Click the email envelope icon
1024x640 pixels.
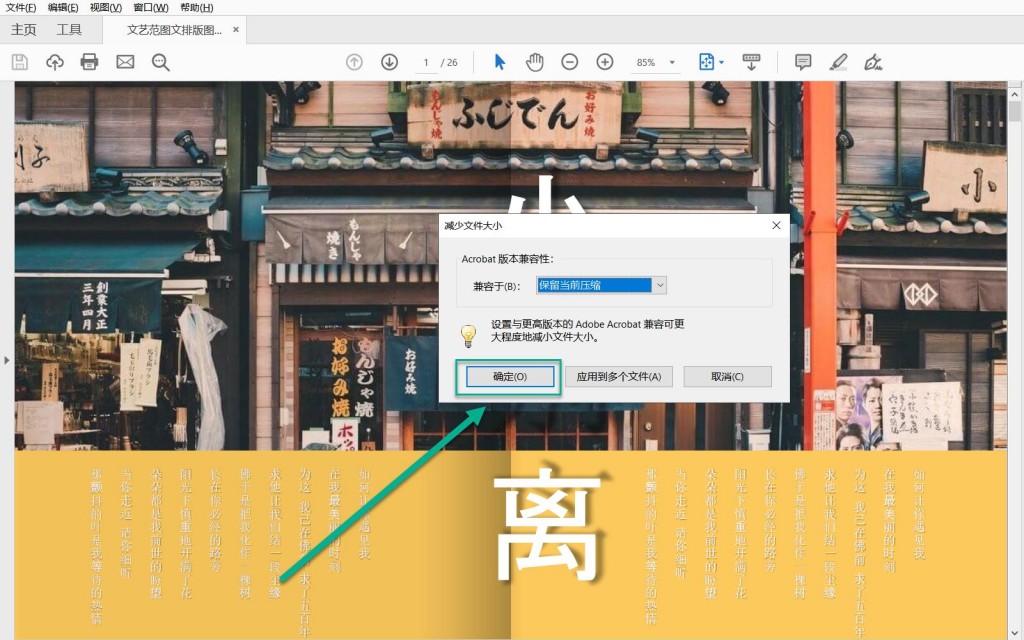pos(125,62)
